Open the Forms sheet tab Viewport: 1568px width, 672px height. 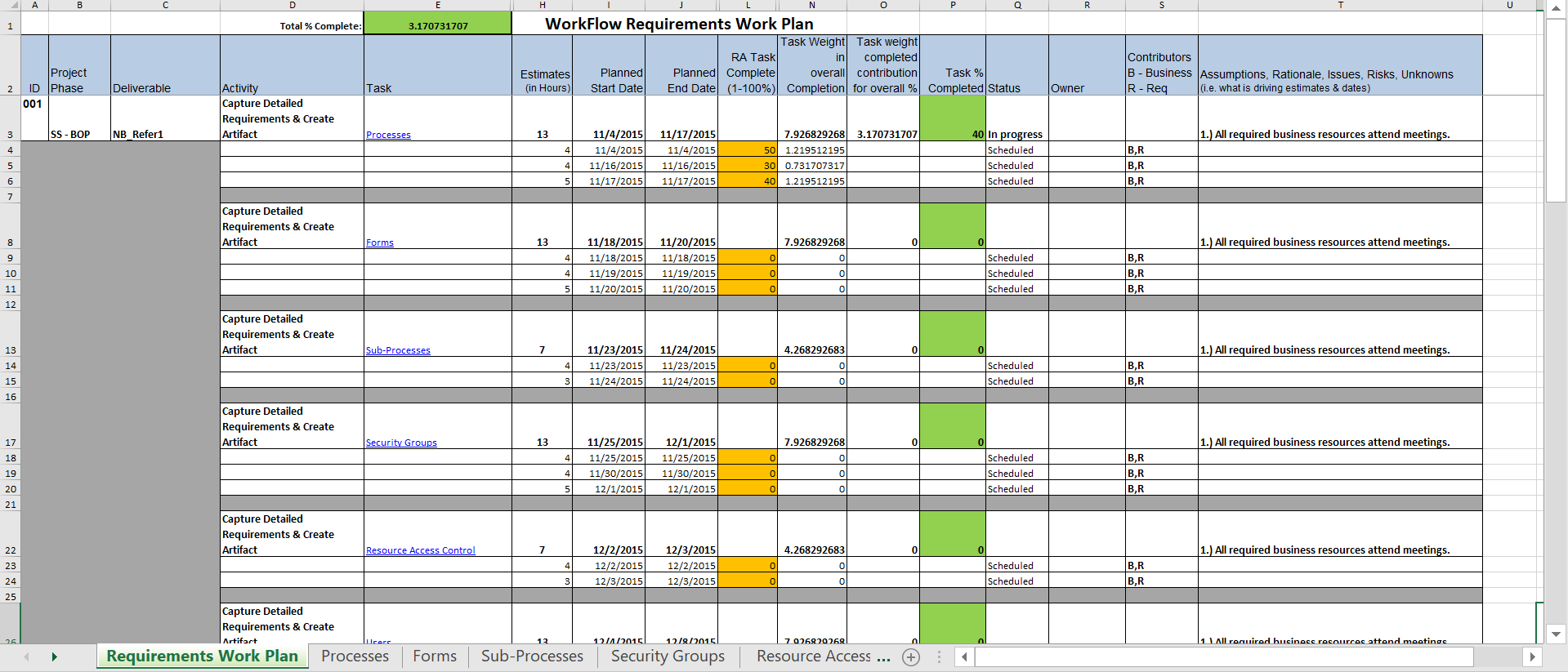click(435, 656)
